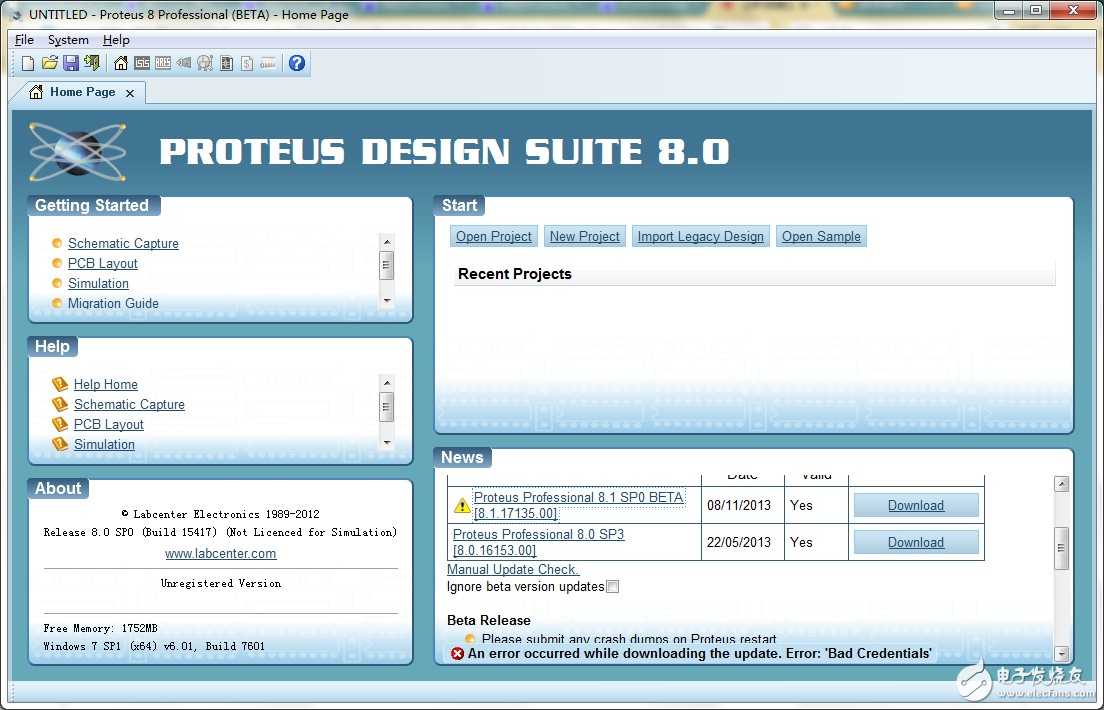This screenshot has height=710, width=1104.
Task: Click the Source Code toolbar icon
Action: [268, 63]
